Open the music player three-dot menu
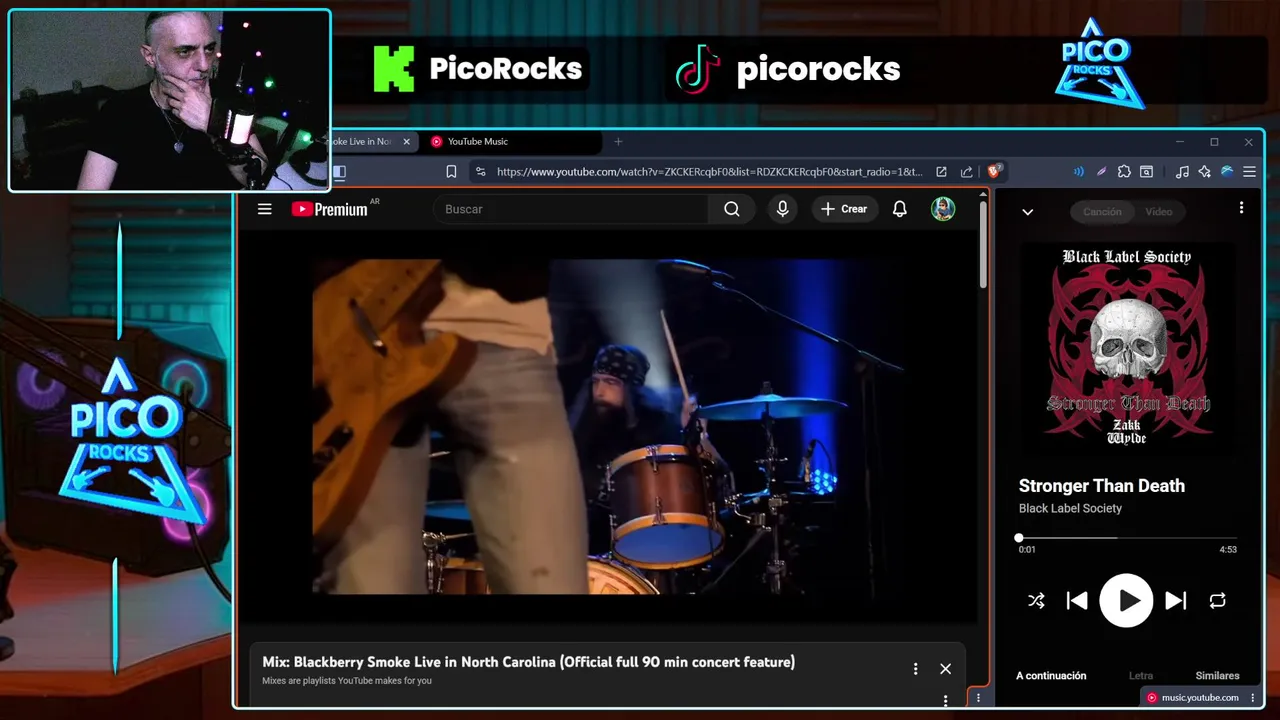Screen dimensions: 1280x720 click(x=1241, y=208)
